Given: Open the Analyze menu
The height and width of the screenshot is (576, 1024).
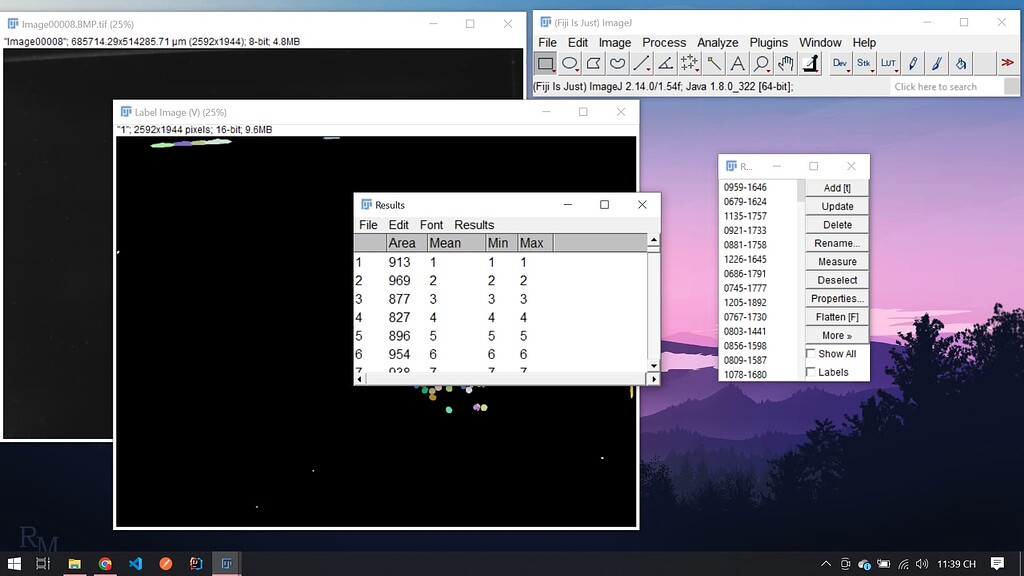Looking at the screenshot, I should (x=718, y=42).
